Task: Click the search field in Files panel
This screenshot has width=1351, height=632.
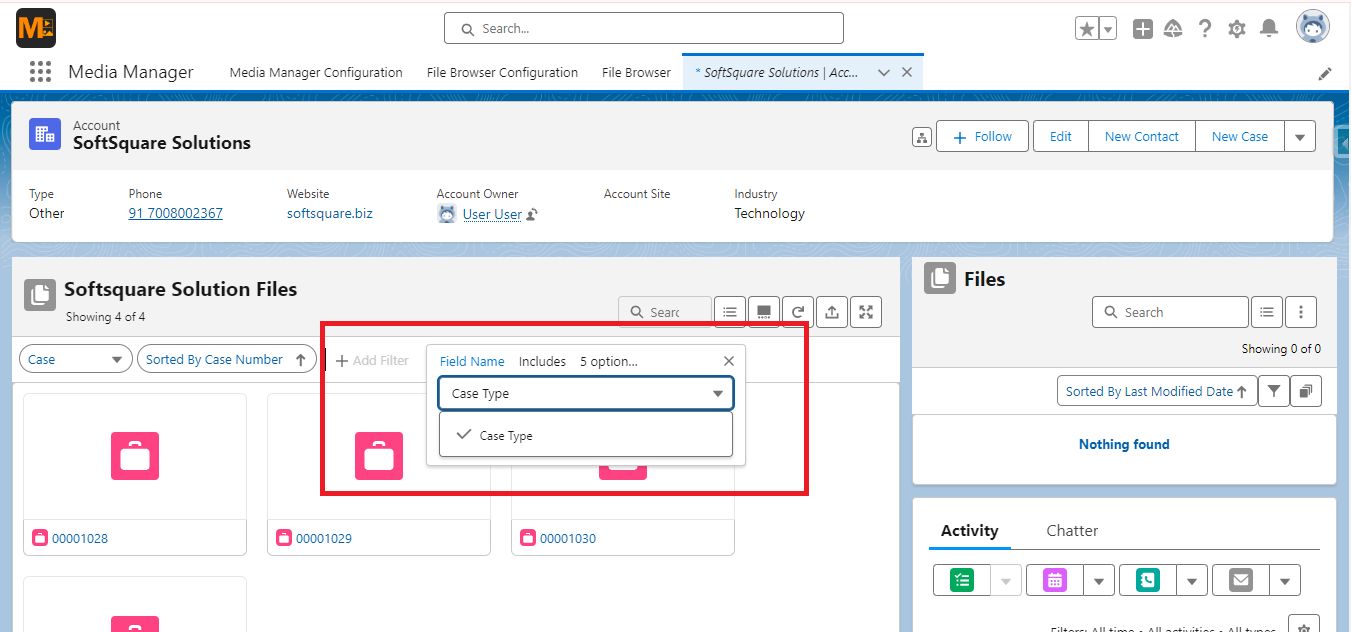Action: click(1170, 312)
